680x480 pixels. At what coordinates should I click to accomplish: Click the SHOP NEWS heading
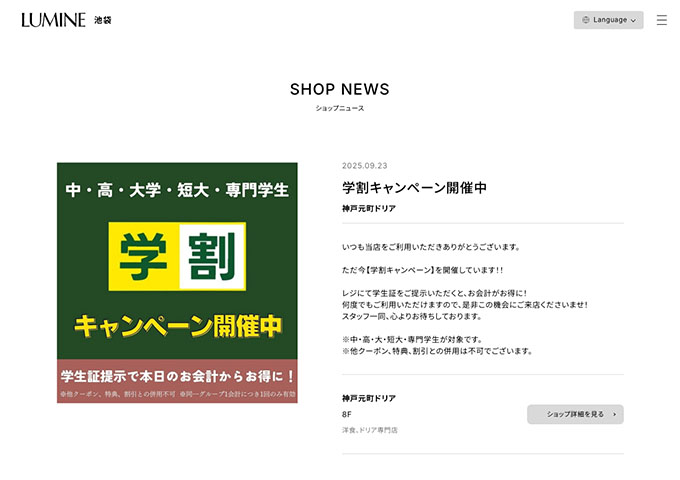pos(340,89)
